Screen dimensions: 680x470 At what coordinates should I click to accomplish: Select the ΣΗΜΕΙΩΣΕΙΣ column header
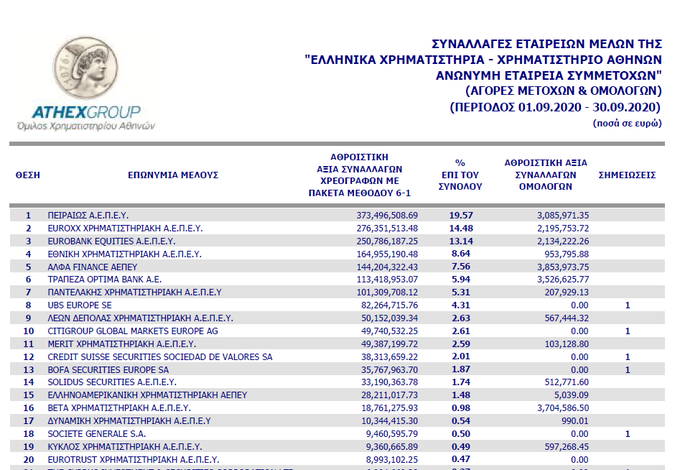[x=627, y=175]
